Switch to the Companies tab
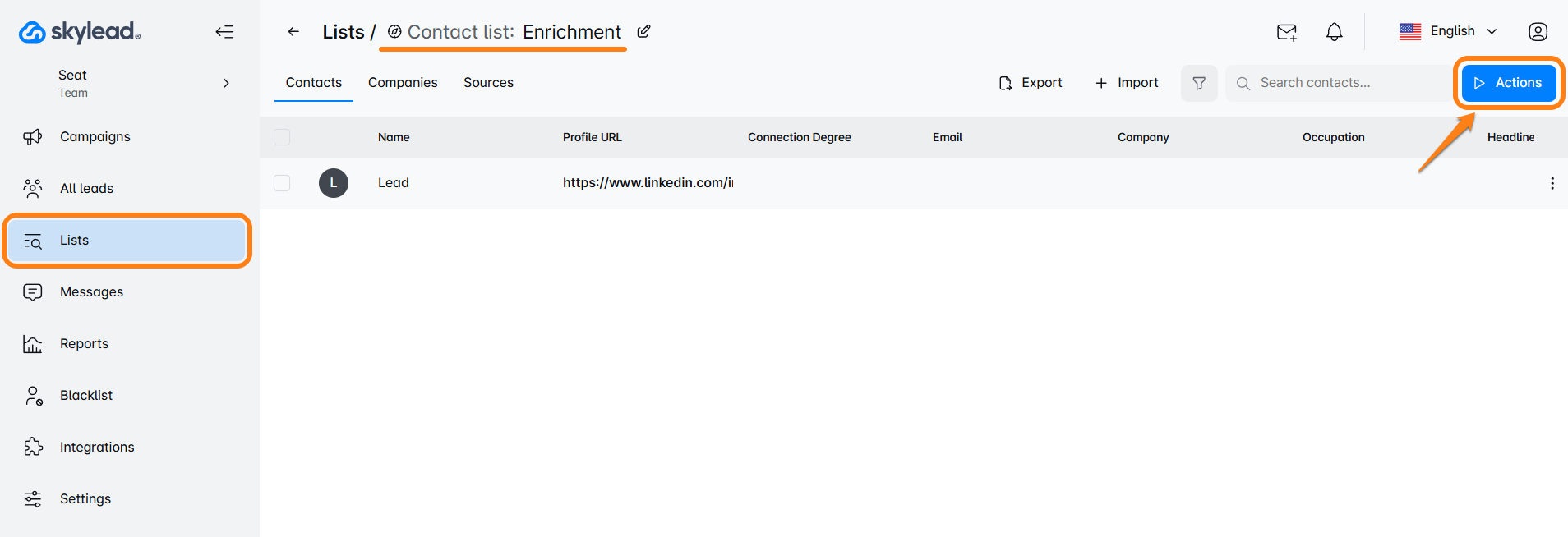 click(403, 83)
